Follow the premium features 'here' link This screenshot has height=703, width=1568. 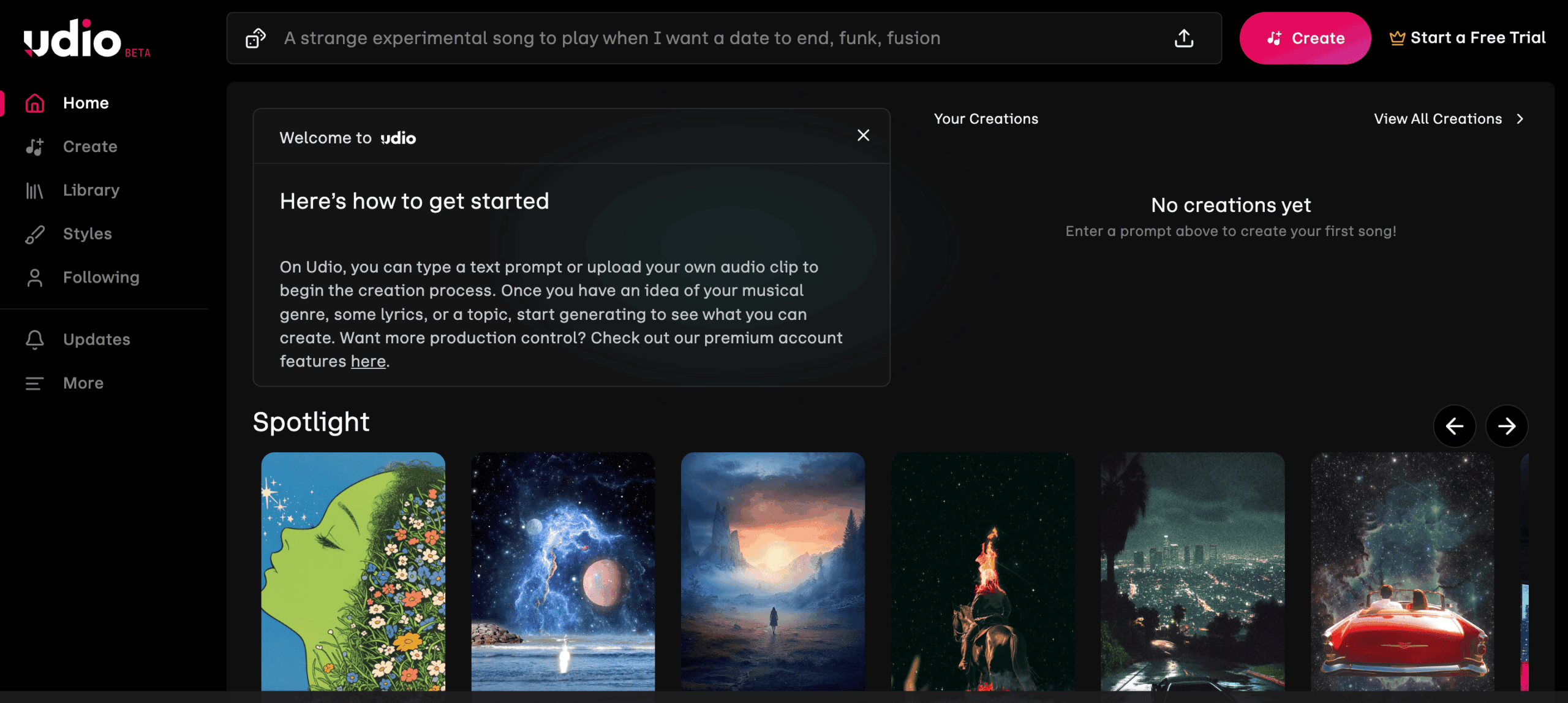tap(368, 362)
